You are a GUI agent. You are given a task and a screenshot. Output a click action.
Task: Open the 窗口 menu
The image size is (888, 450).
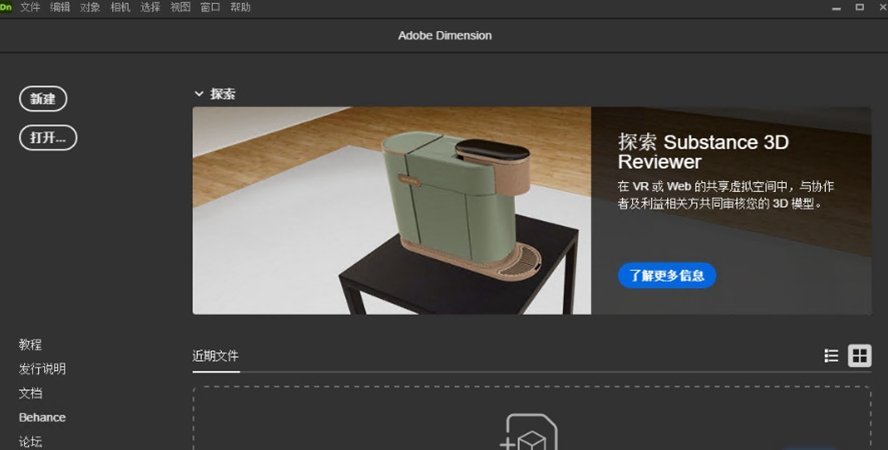(210, 7)
